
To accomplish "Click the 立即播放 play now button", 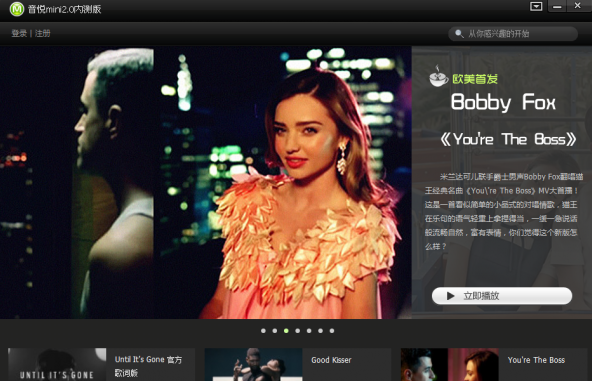I will (x=502, y=296).
